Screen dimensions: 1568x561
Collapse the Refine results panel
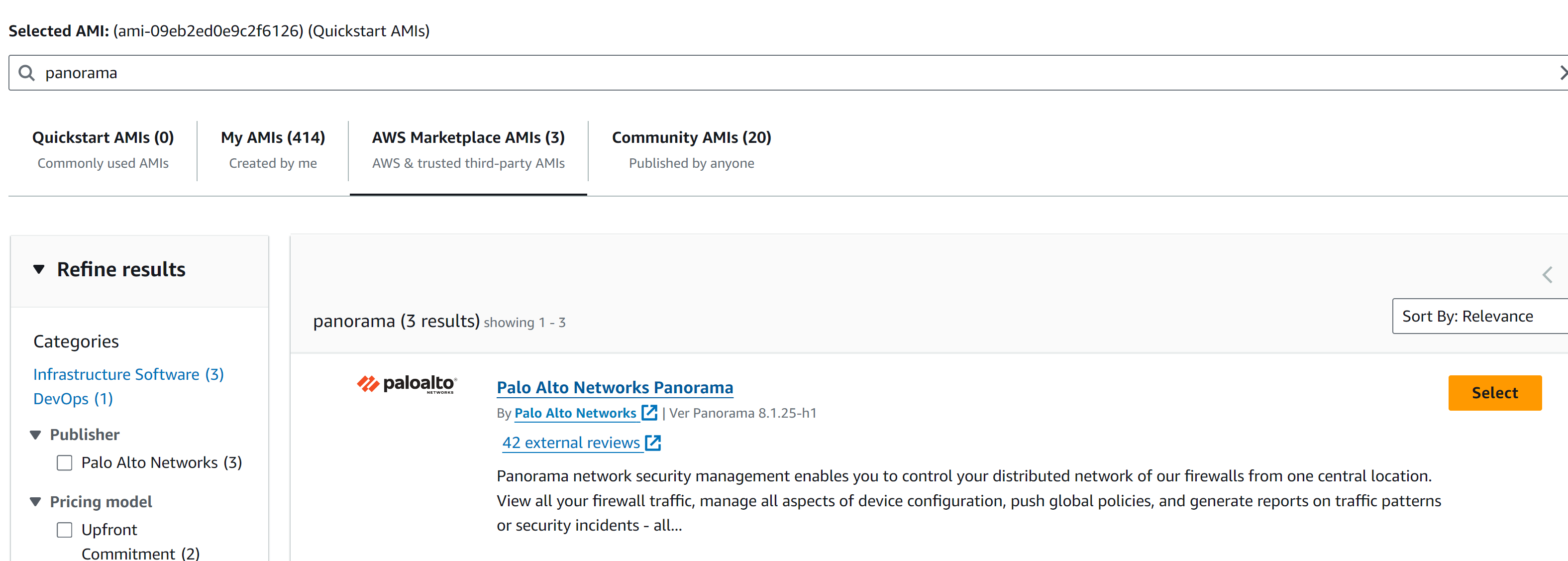39,269
